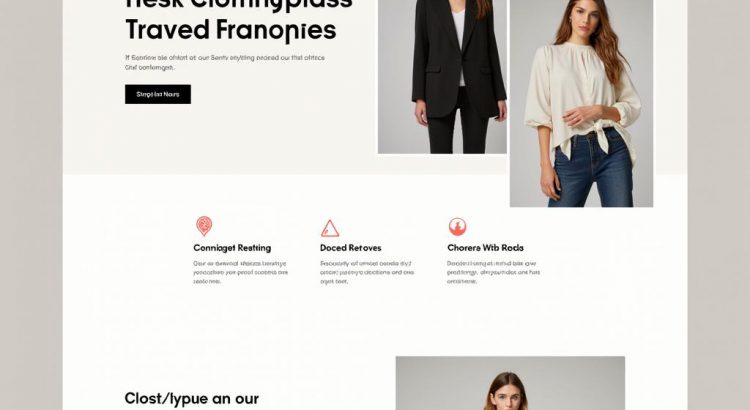This screenshot has width=750, height=410.
Task: Click the red circular flame icon
Action: (457, 227)
